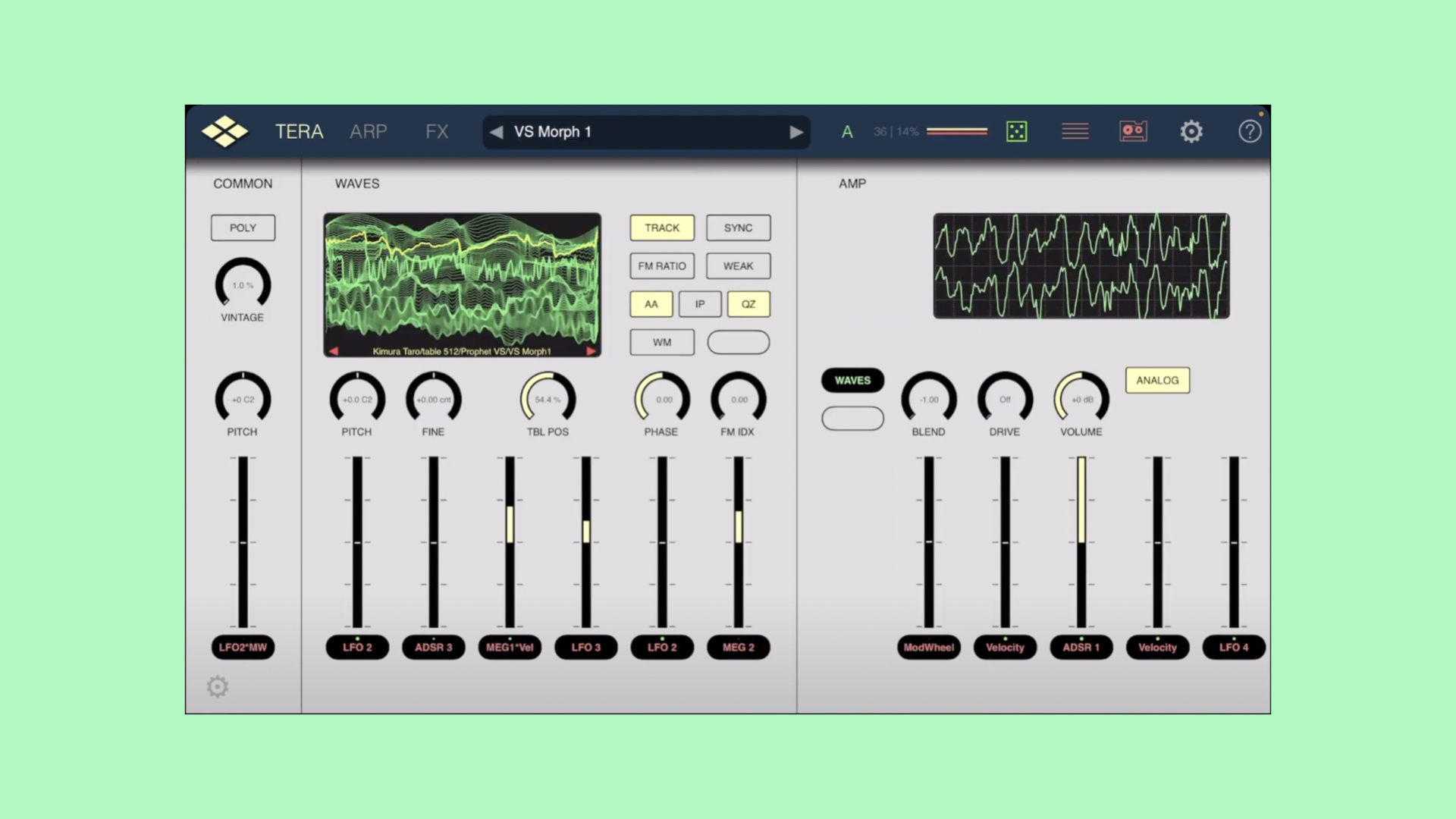Image resolution: width=1456 pixels, height=819 pixels.
Task: Click the TERA diamond logo icon
Action: (x=224, y=131)
